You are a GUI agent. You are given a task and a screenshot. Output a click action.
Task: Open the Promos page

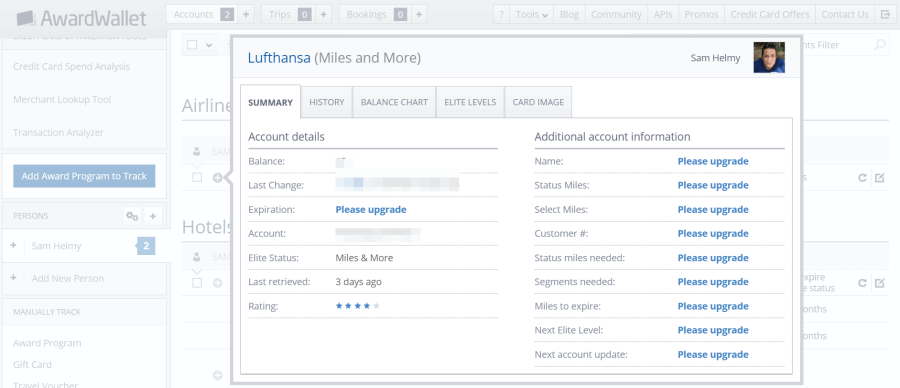701,14
